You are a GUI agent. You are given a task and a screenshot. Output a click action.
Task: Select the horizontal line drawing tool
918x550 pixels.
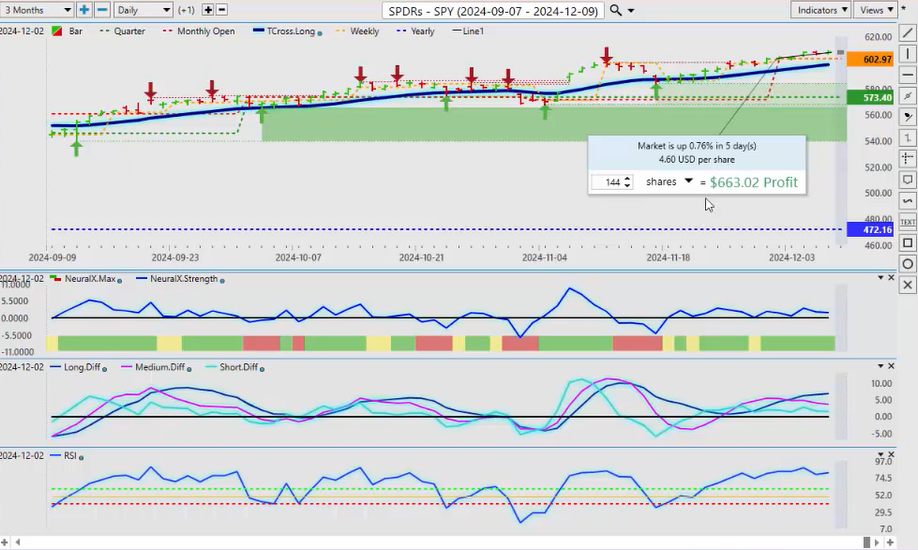pyautogui.click(x=907, y=75)
